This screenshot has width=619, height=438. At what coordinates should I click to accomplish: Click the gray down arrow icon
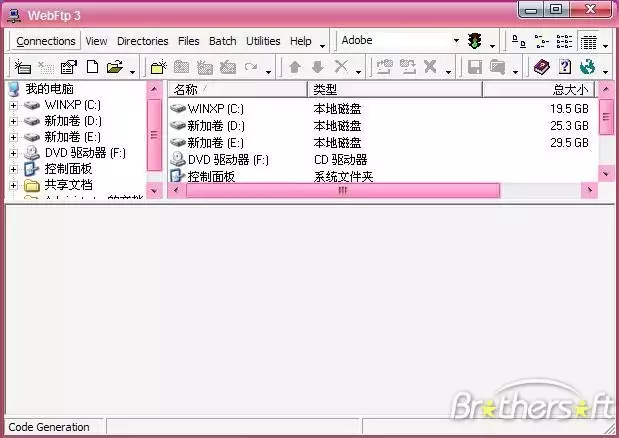(318, 67)
